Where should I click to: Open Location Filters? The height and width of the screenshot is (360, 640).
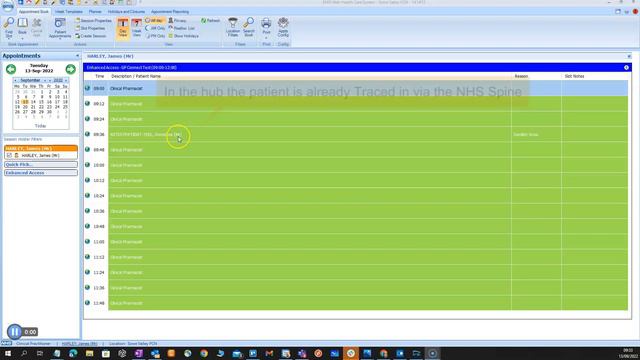point(233,27)
